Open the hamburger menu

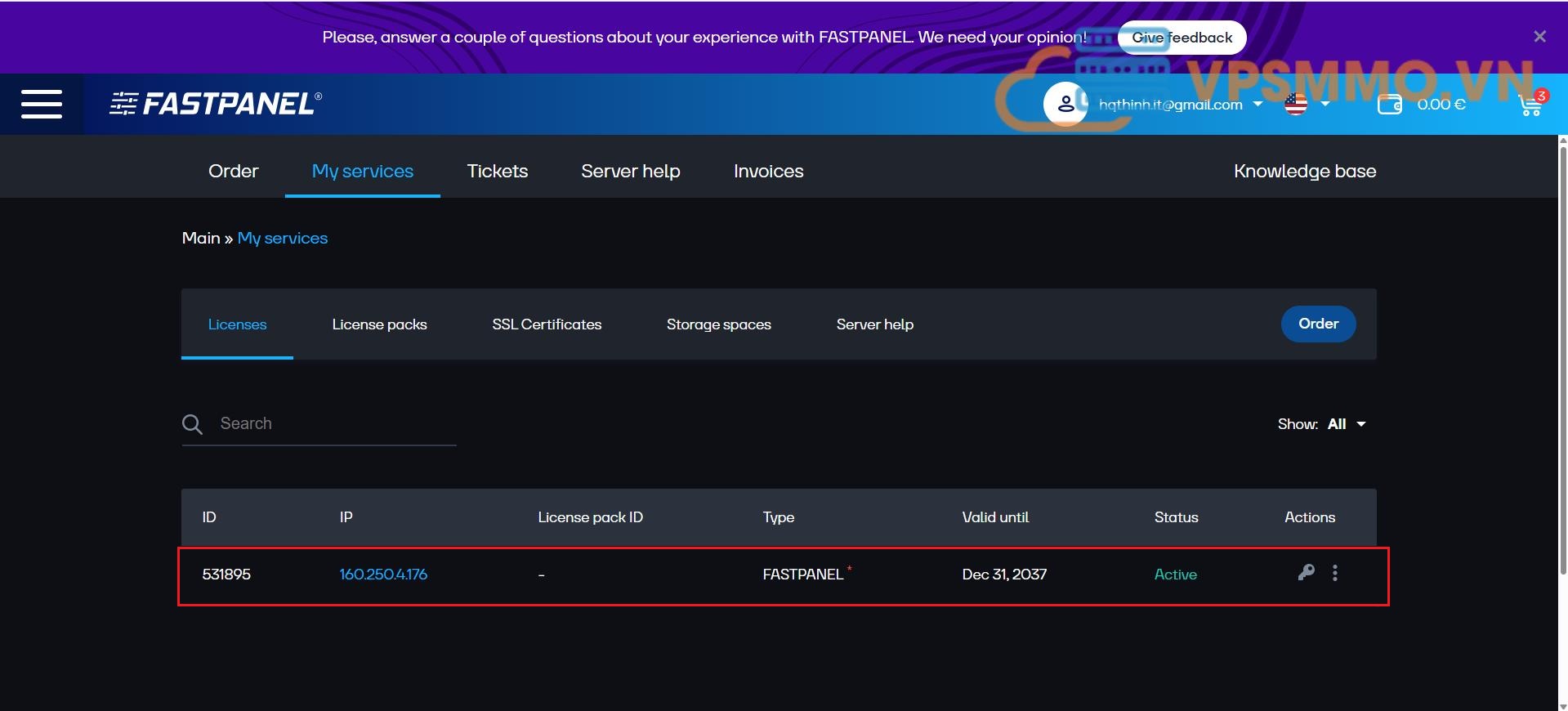coord(42,104)
